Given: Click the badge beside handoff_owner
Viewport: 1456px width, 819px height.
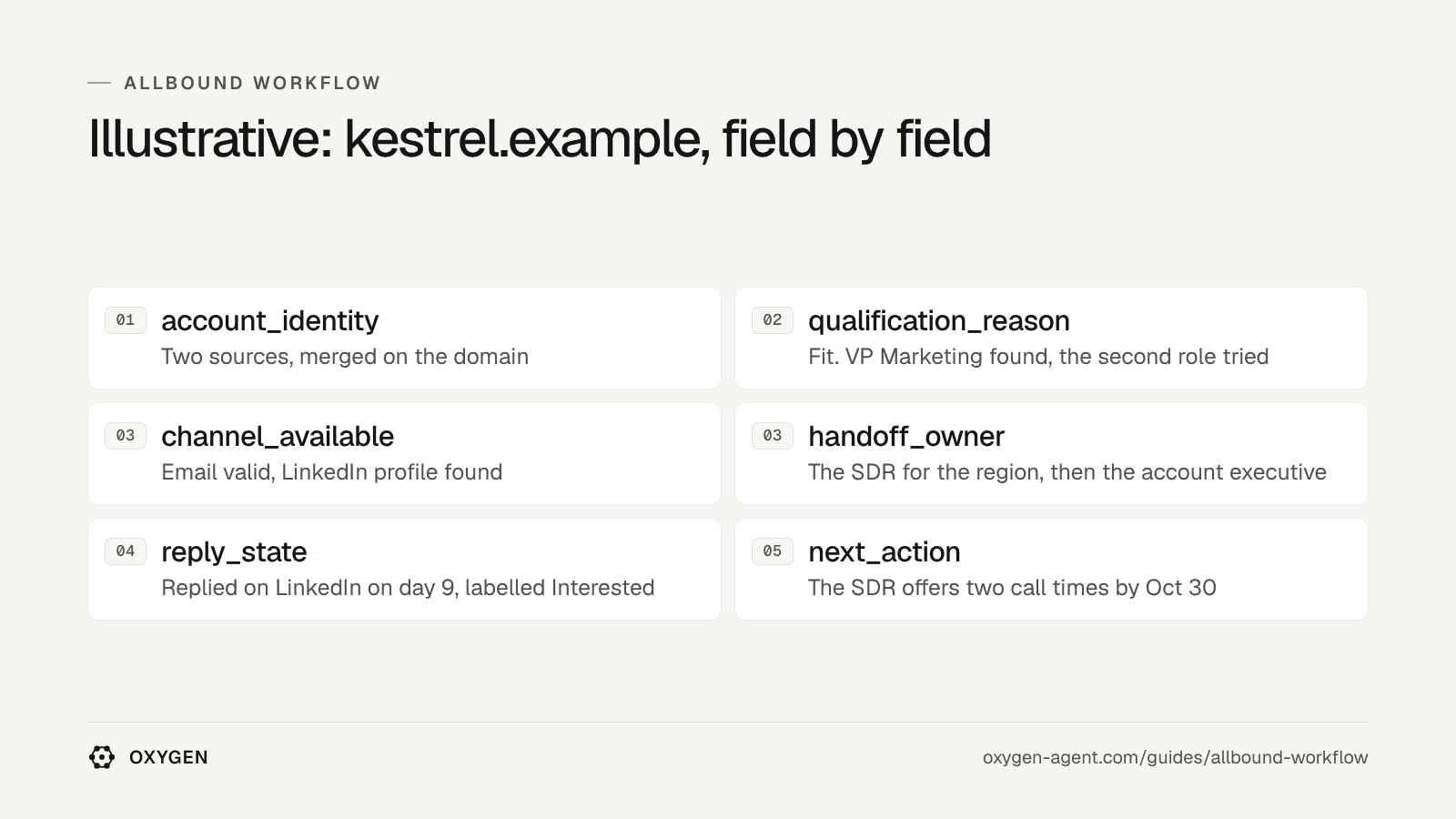Looking at the screenshot, I should (773, 436).
